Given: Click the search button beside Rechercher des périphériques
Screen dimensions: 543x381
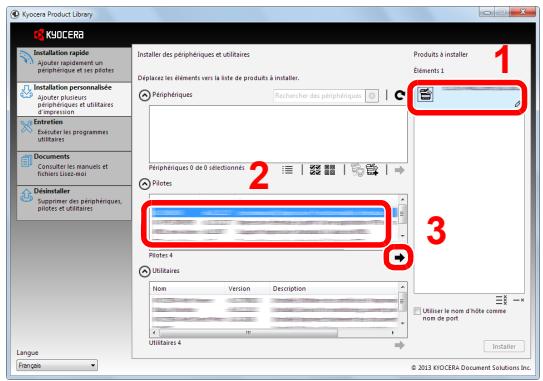Looking at the screenshot, I should pos(372,96).
